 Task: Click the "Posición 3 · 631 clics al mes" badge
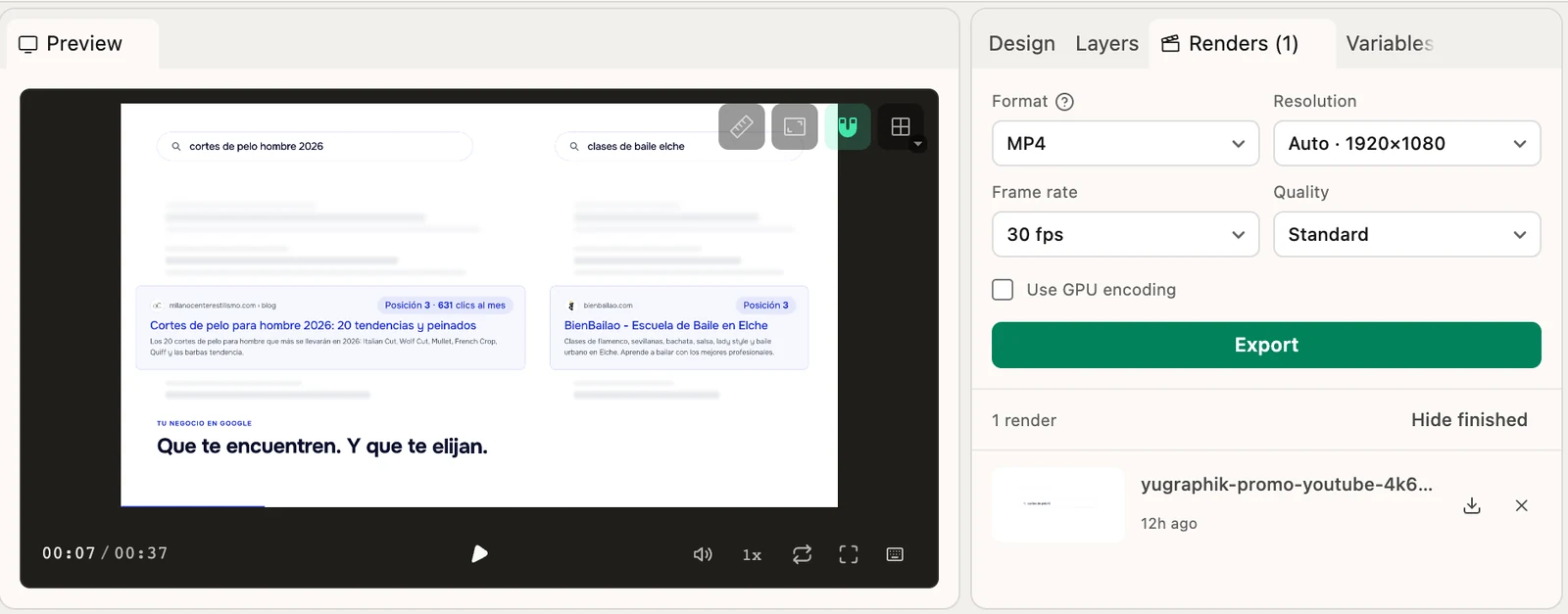445,306
